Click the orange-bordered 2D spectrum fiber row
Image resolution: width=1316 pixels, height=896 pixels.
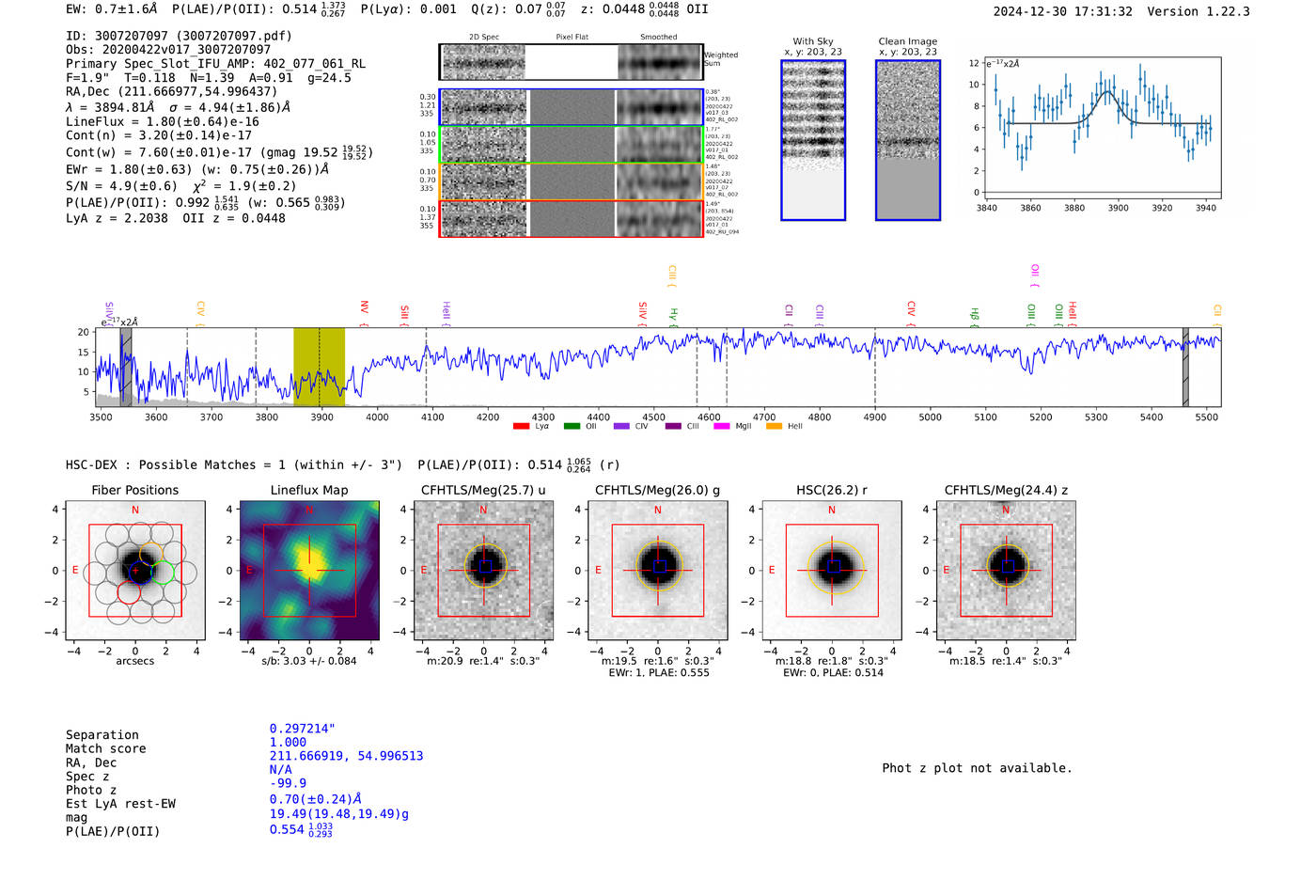click(571, 181)
